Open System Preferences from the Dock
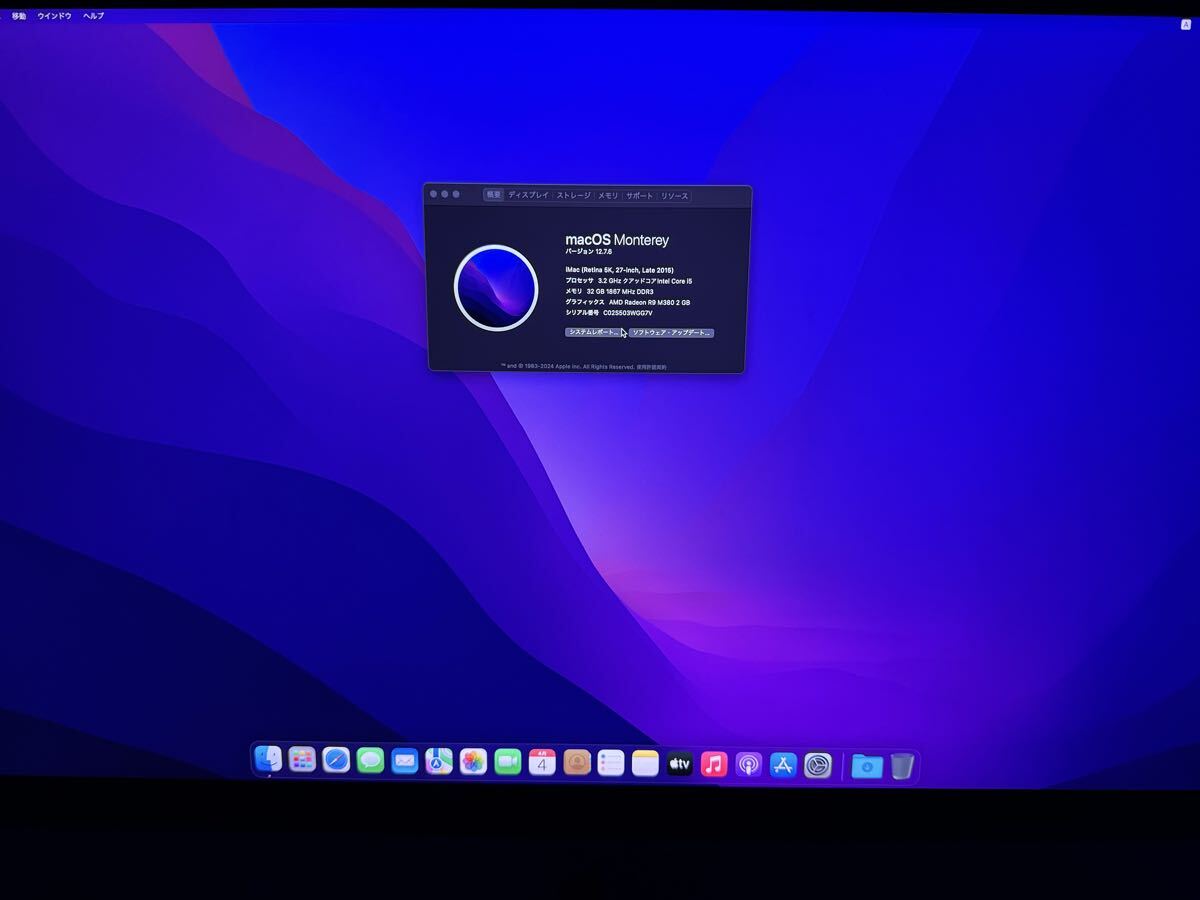 click(x=818, y=766)
